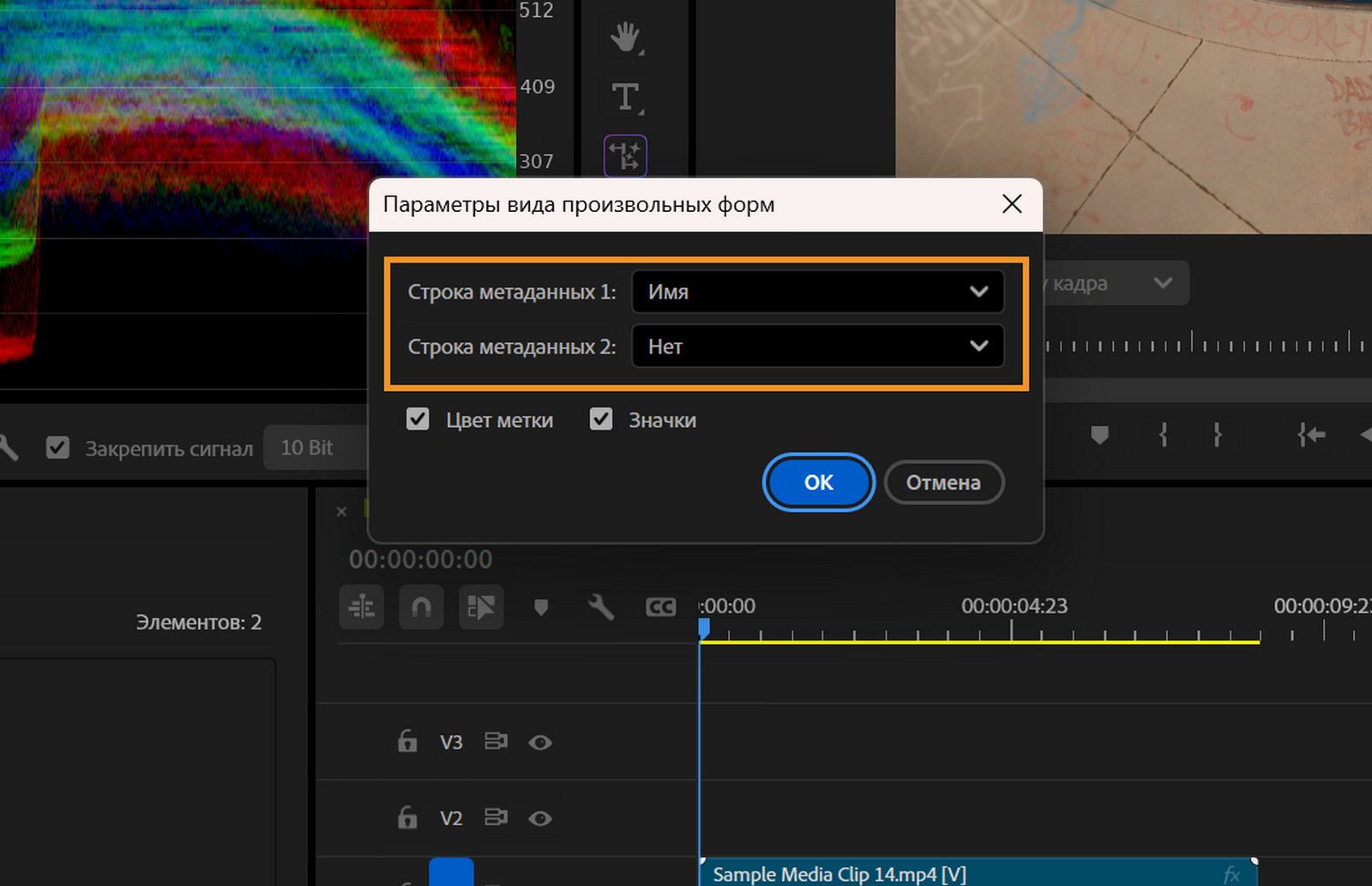Expand Строка метаданных 2 dropdown
1372x886 pixels.
(x=817, y=347)
